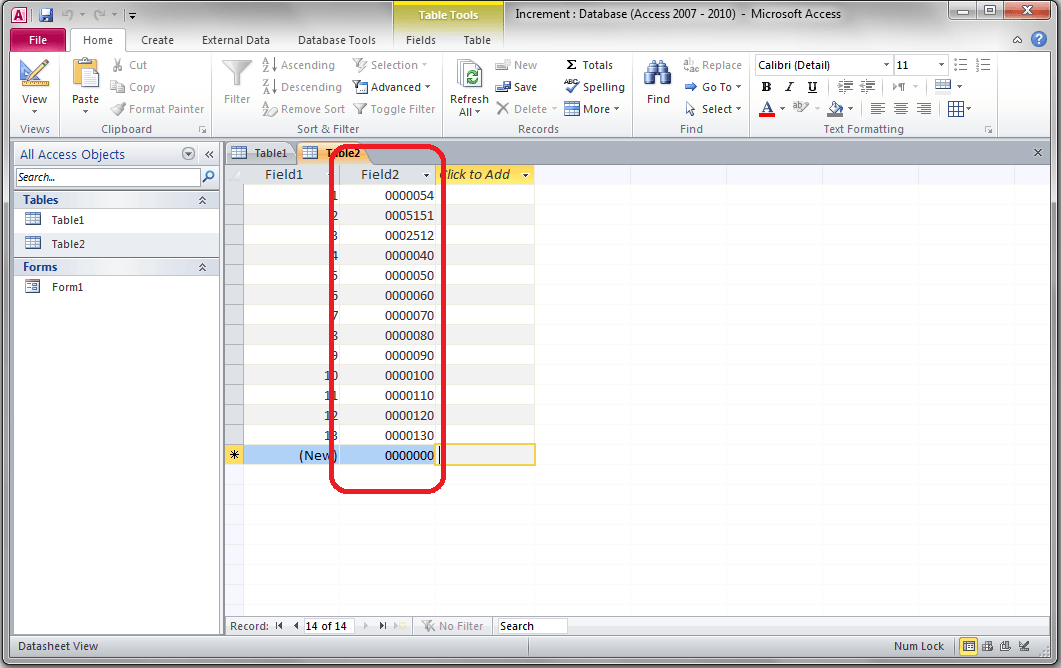Viewport: 1061px width, 668px height.
Task: Open the All Access Objects menu arrow
Action: coord(189,154)
